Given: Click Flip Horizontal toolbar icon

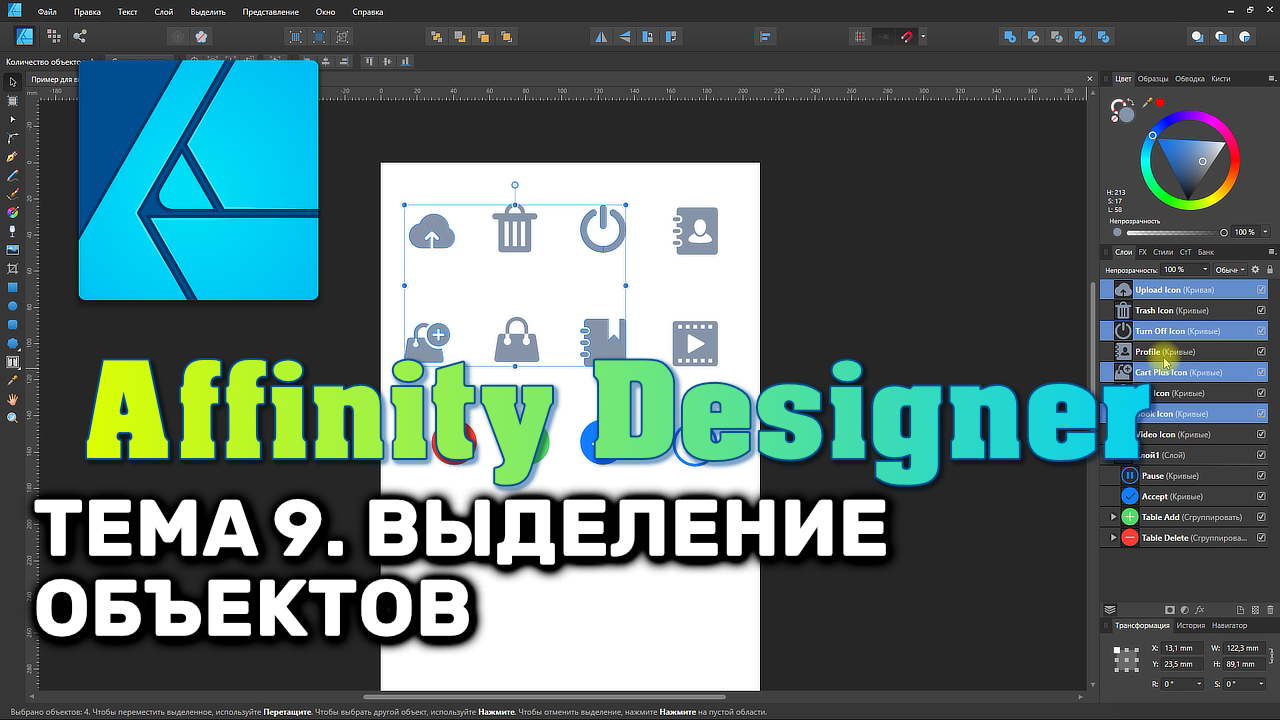Looking at the screenshot, I should (601, 37).
